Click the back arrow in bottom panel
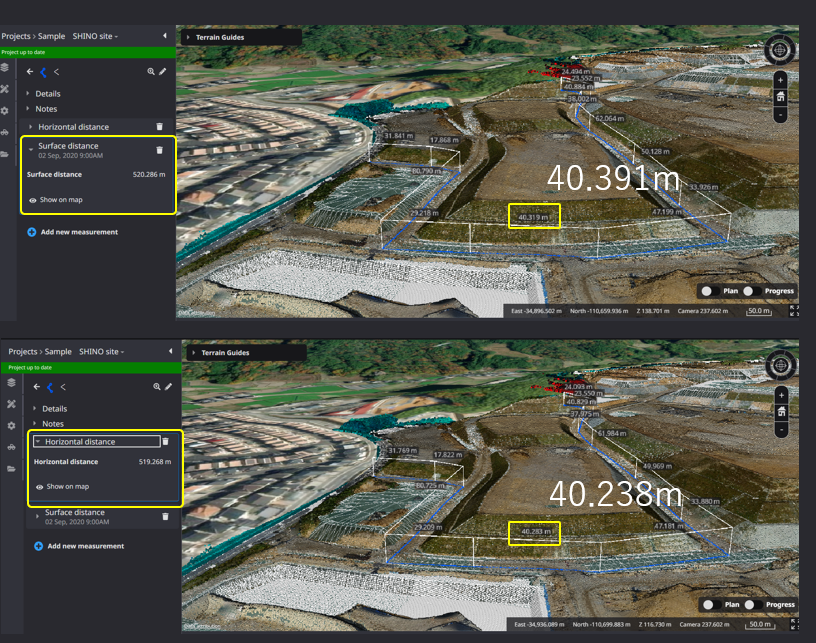This screenshot has width=816, height=643. (36, 387)
